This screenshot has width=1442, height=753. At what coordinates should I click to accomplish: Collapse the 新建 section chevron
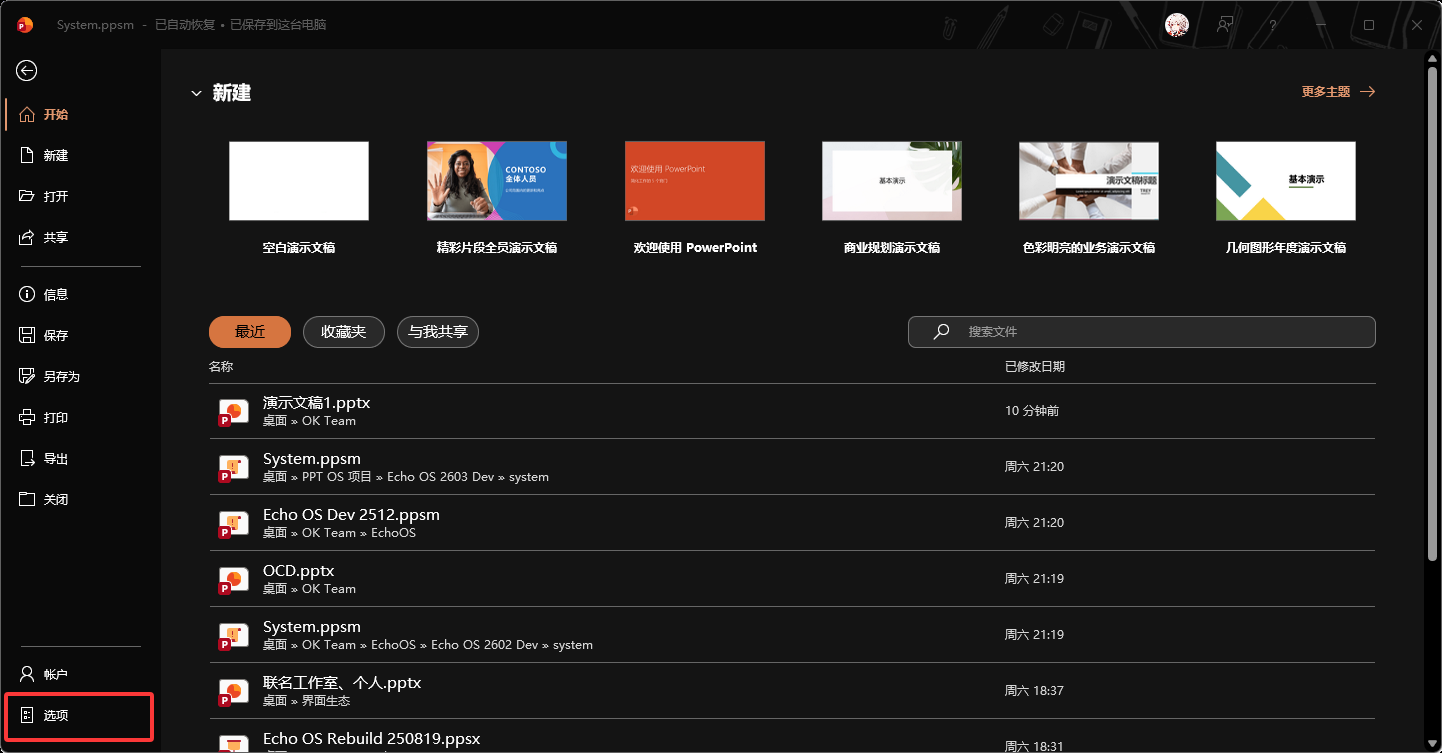196,93
